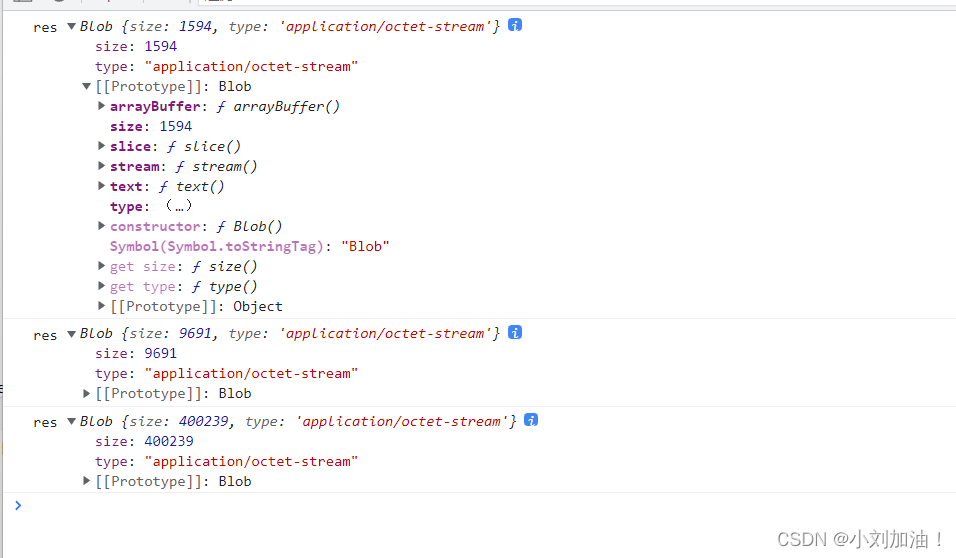
Task: Select the 'size: 400239' property line
Action: click(144, 442)
